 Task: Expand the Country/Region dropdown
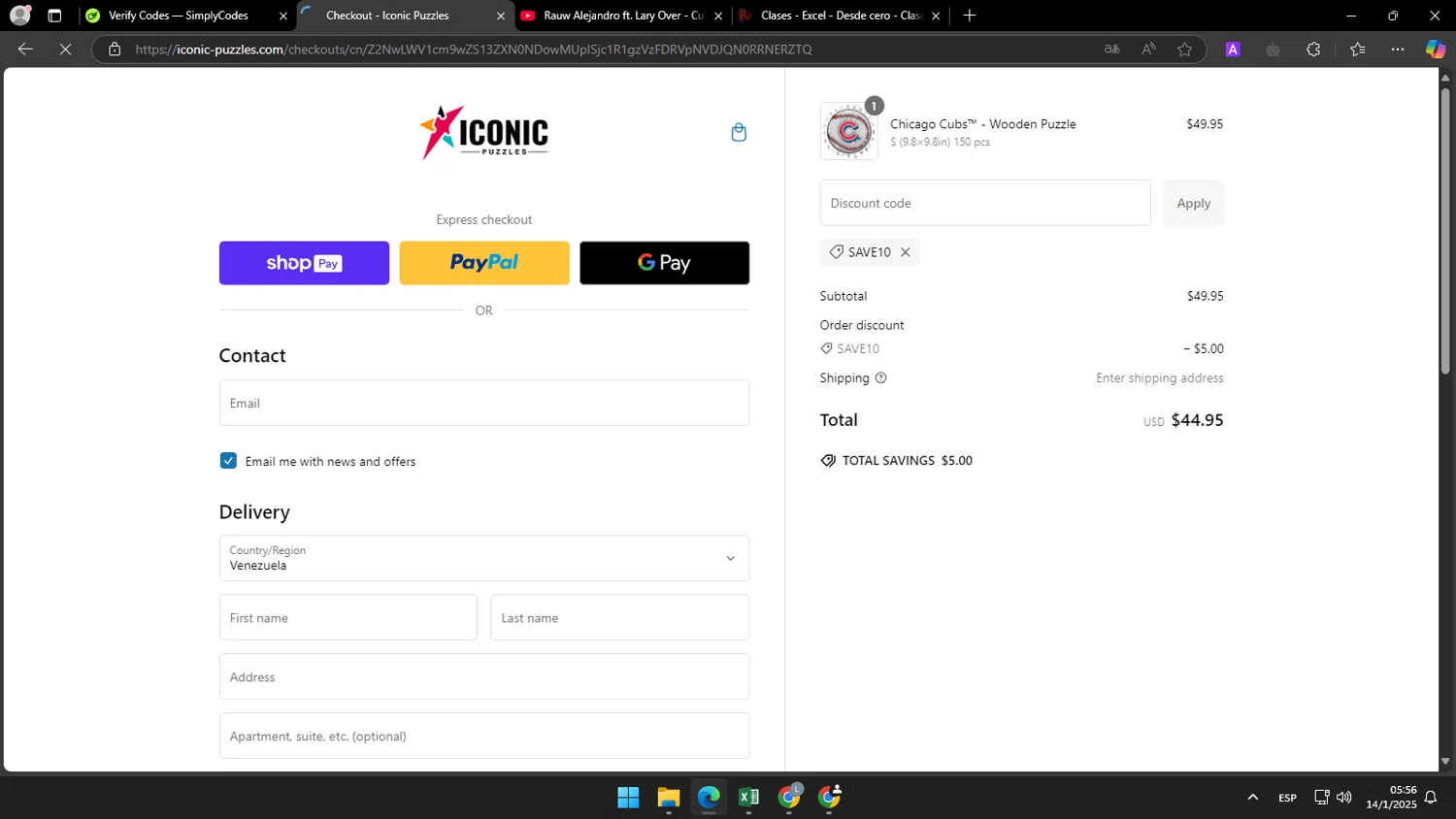484,558
